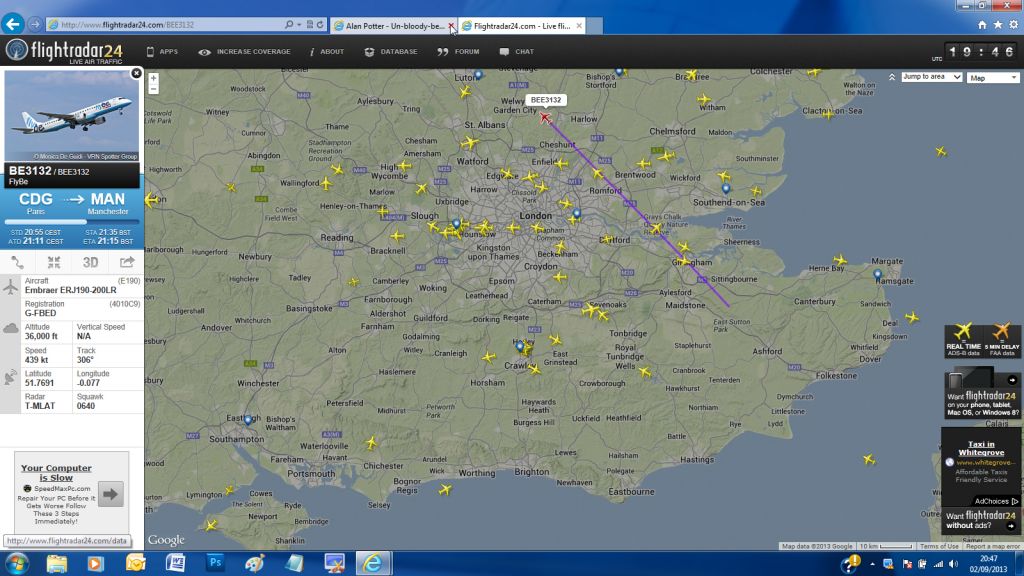Select the highlighted red BEE3132 aircraft
Screen dimensions: 1024x576
pyautogui.click(x=545, y=118)
